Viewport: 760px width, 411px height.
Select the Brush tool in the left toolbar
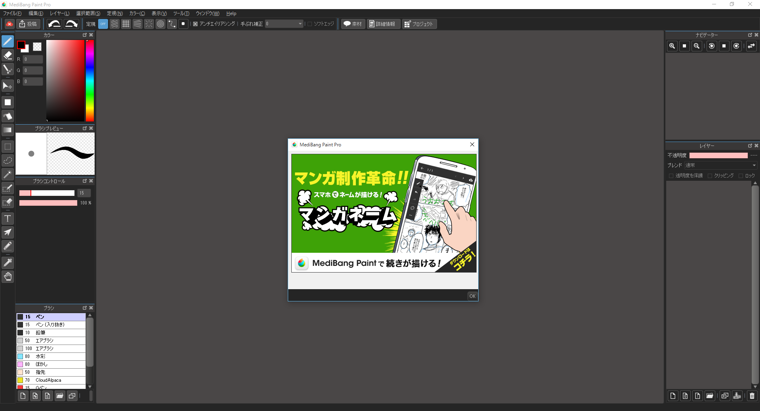tap(8, 42)
